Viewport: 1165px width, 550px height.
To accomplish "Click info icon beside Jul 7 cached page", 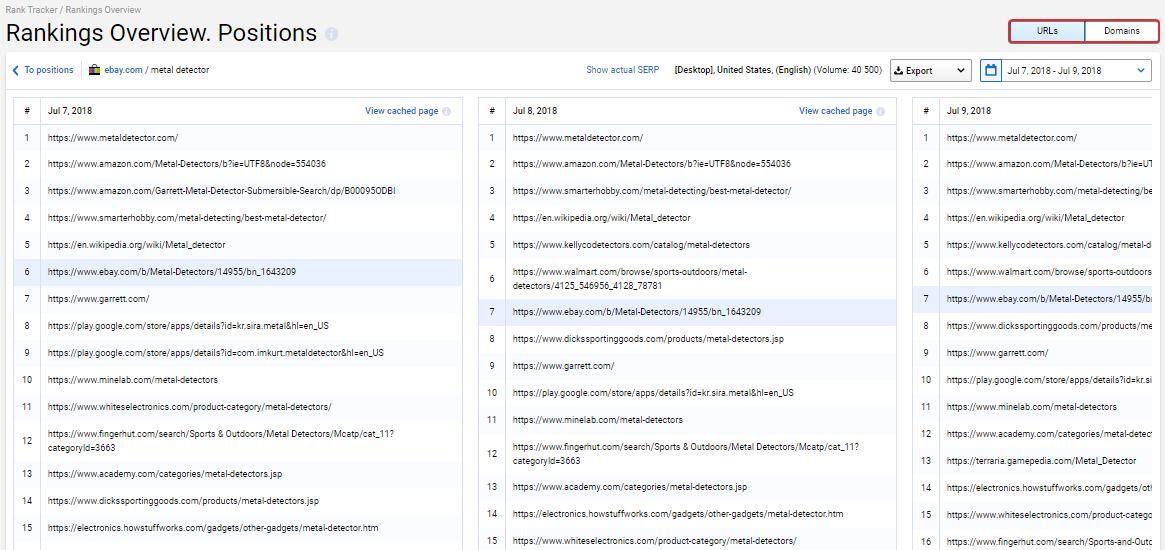I will [447, 111].
